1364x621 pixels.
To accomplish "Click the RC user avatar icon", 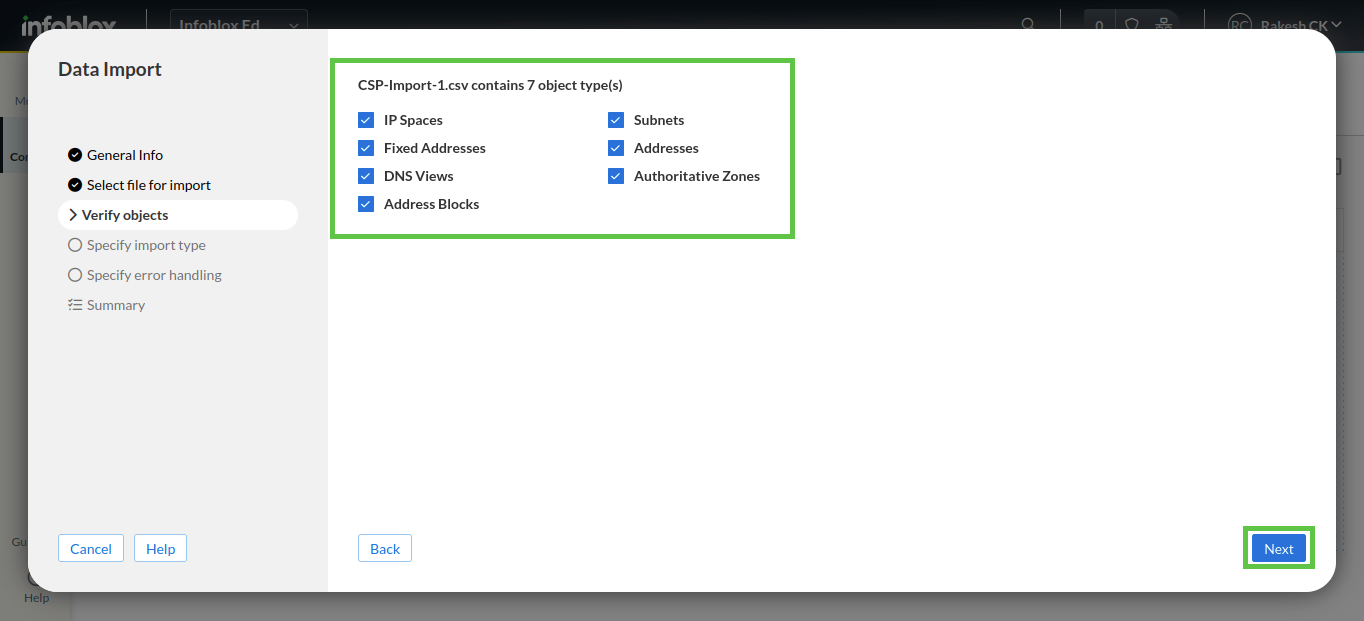I will click(1240, 24).
